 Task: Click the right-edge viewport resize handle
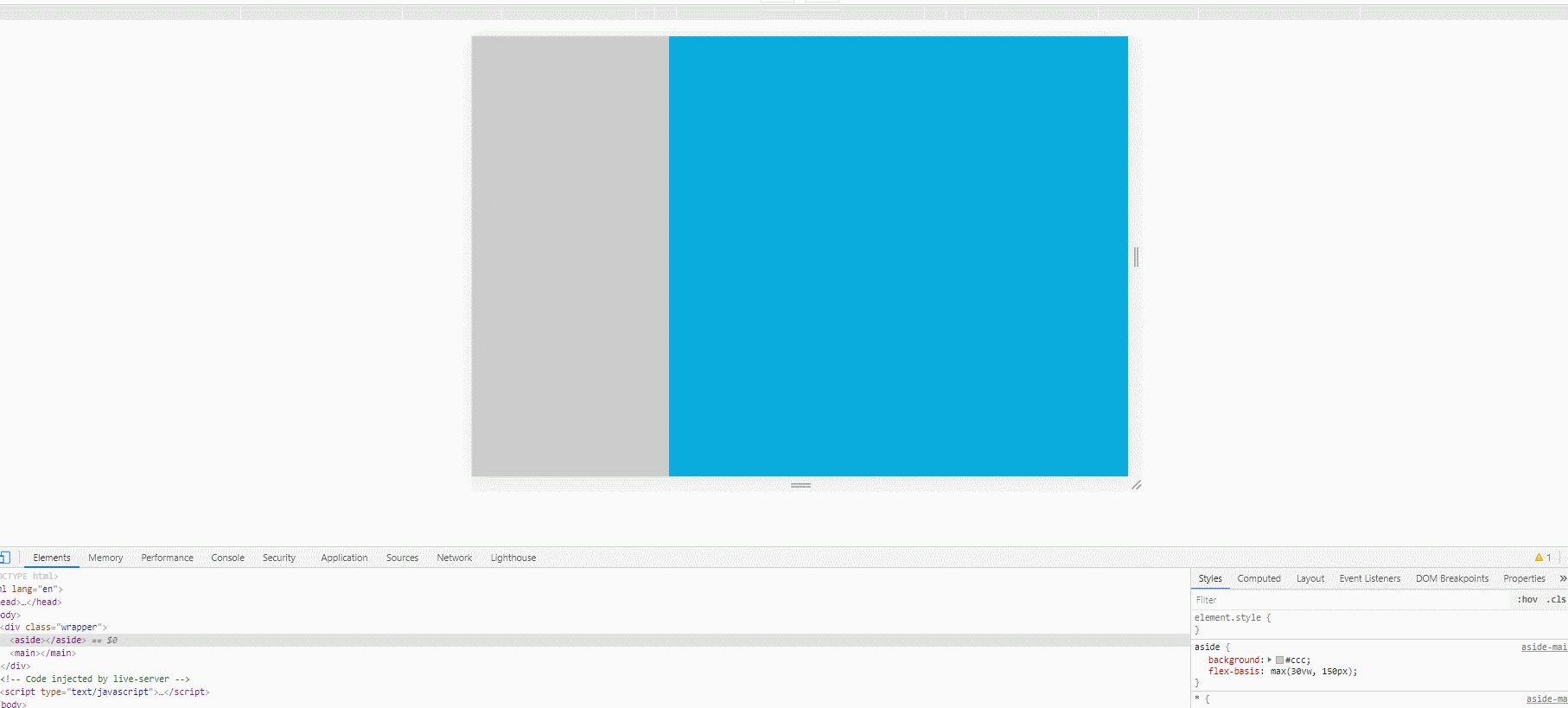pos(1136,257)
